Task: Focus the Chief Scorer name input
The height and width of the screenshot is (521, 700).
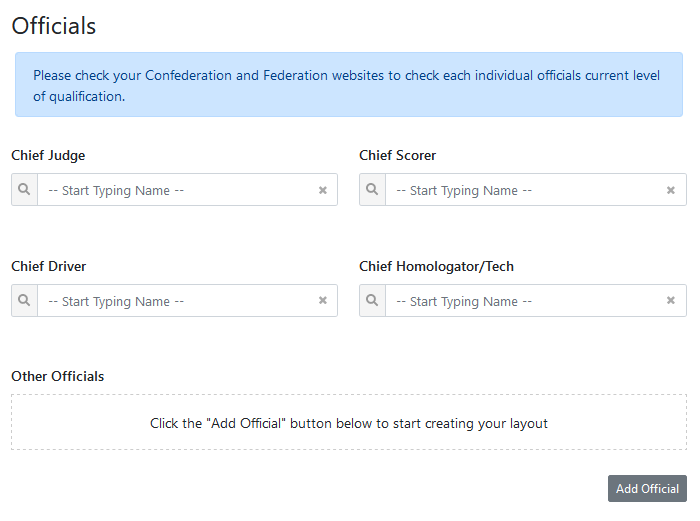Action: tap(523, 190)
